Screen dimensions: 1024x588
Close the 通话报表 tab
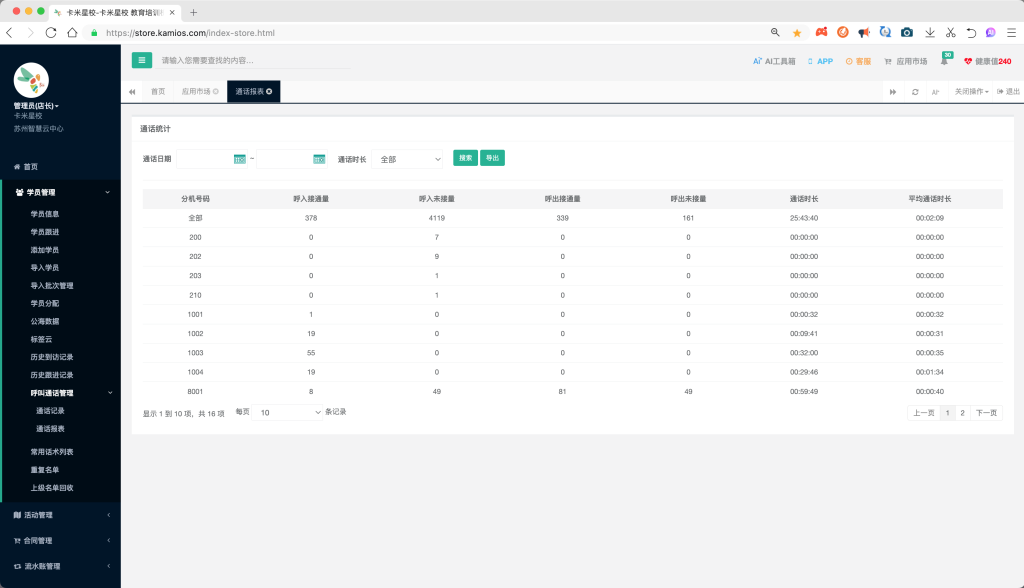269,91
